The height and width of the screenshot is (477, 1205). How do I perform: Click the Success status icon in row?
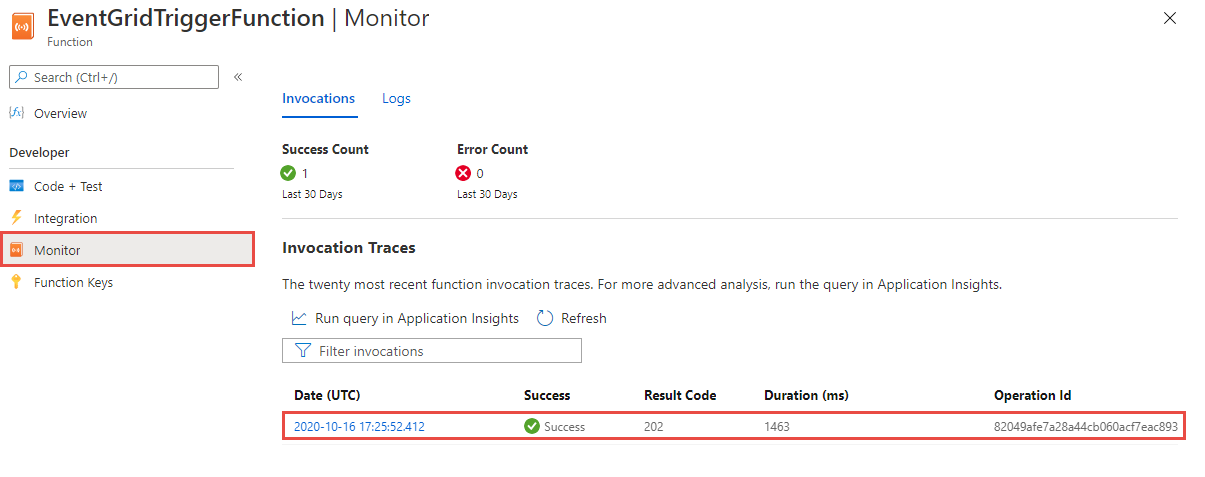[532, 427]
